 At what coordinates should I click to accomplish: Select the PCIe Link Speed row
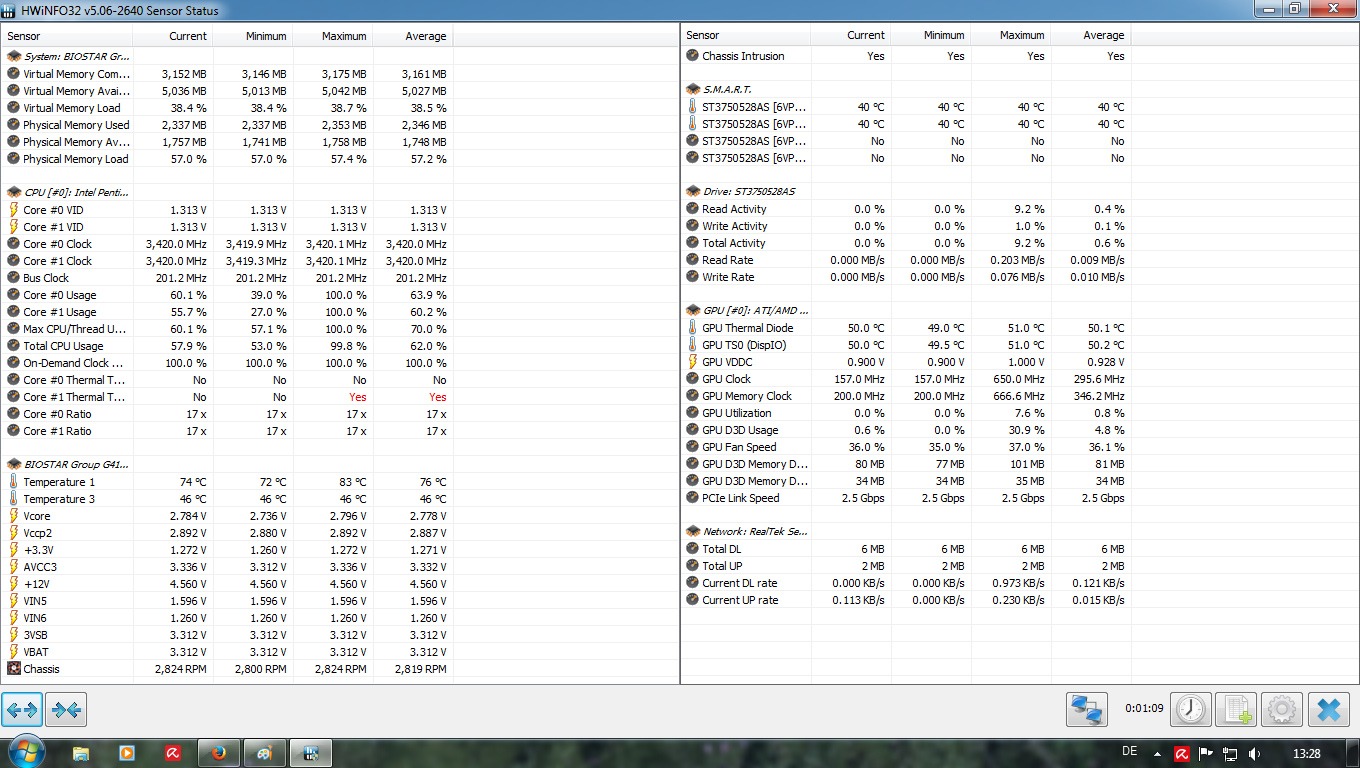pos(906,498)
